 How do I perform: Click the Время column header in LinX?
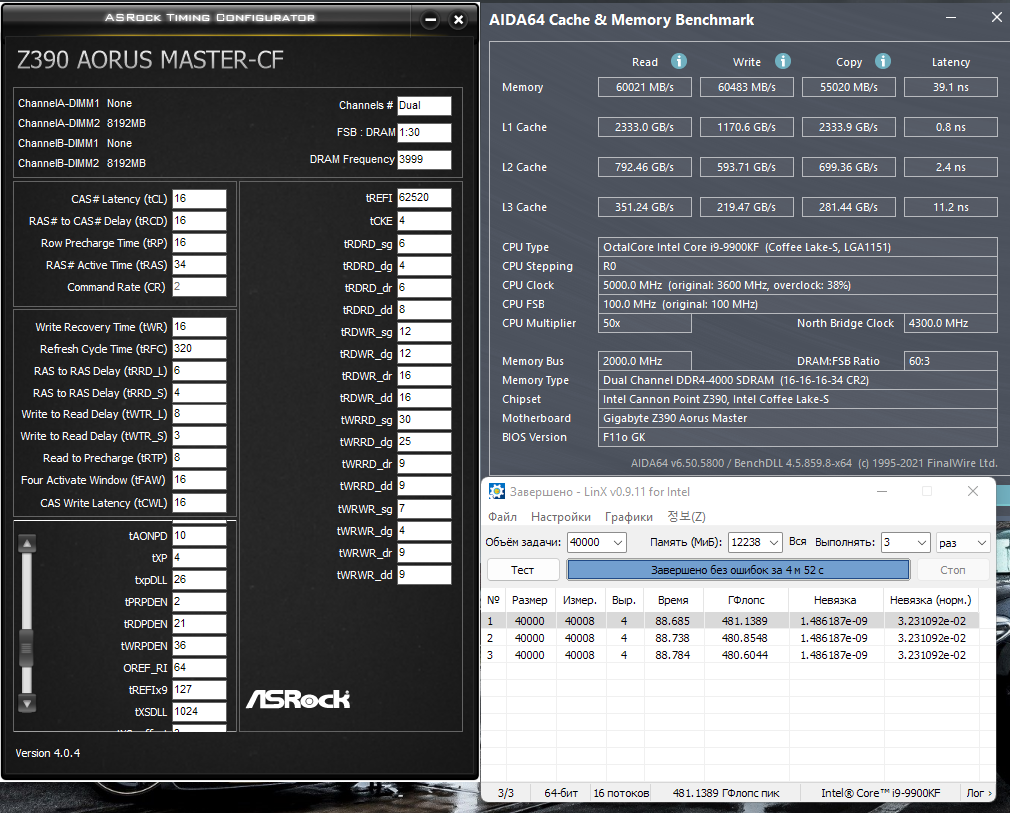pos(673,600)
